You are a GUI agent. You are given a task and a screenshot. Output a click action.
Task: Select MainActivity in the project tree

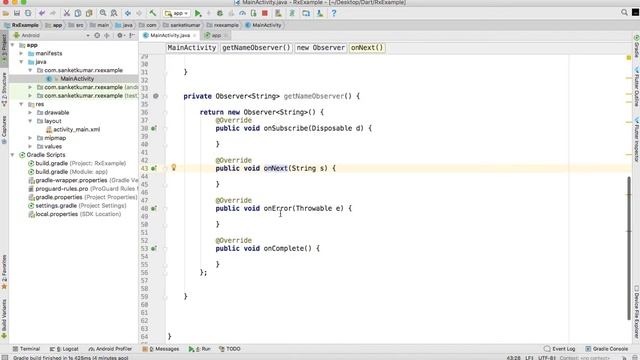[77, 79]
